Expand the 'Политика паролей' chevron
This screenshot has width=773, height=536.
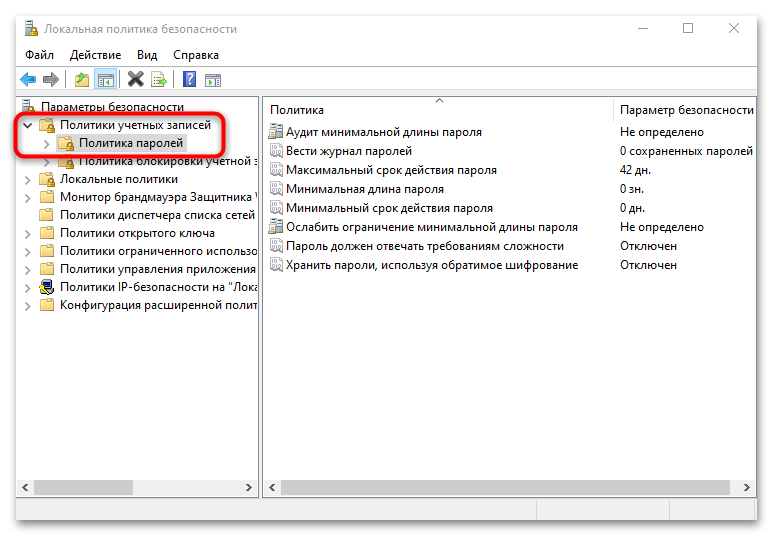[x=46, y=144]
